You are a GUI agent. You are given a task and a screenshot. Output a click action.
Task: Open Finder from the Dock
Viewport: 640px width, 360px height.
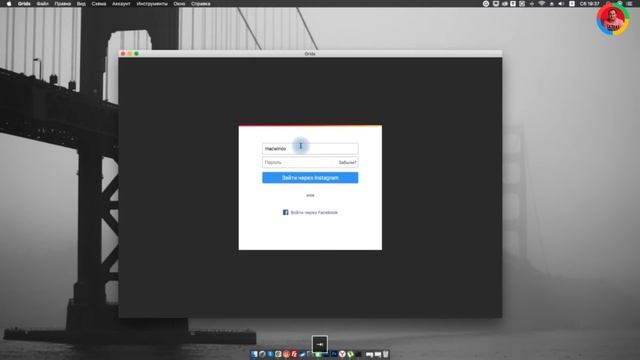(254, 354)
